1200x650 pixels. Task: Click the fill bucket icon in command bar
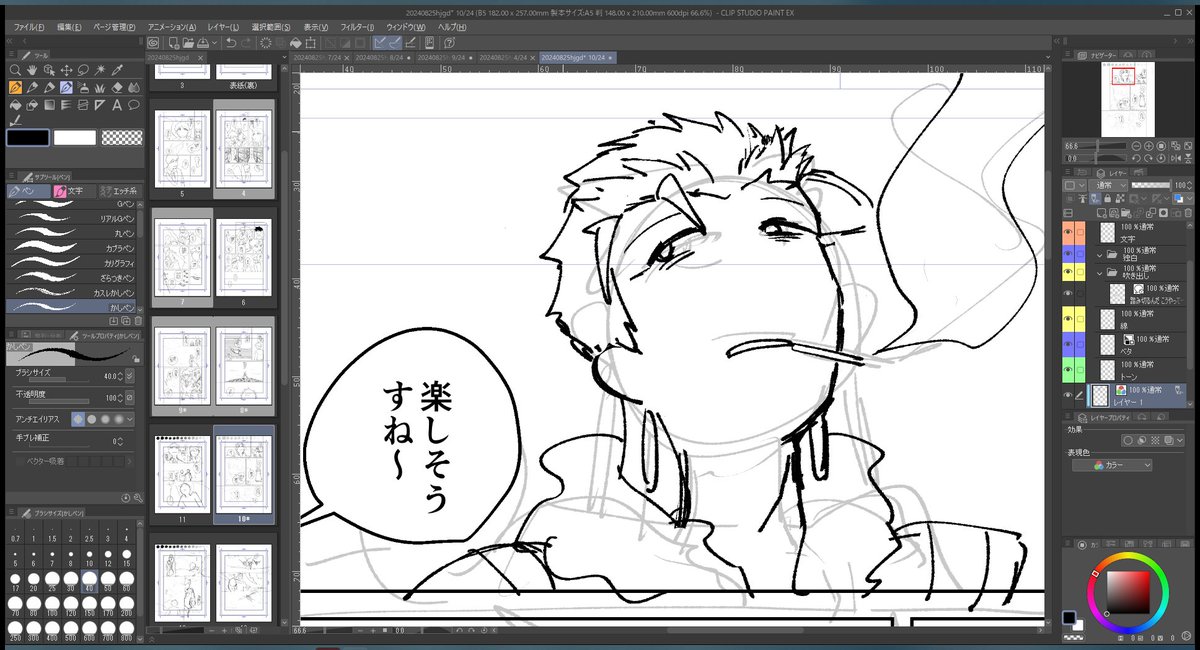296,43
